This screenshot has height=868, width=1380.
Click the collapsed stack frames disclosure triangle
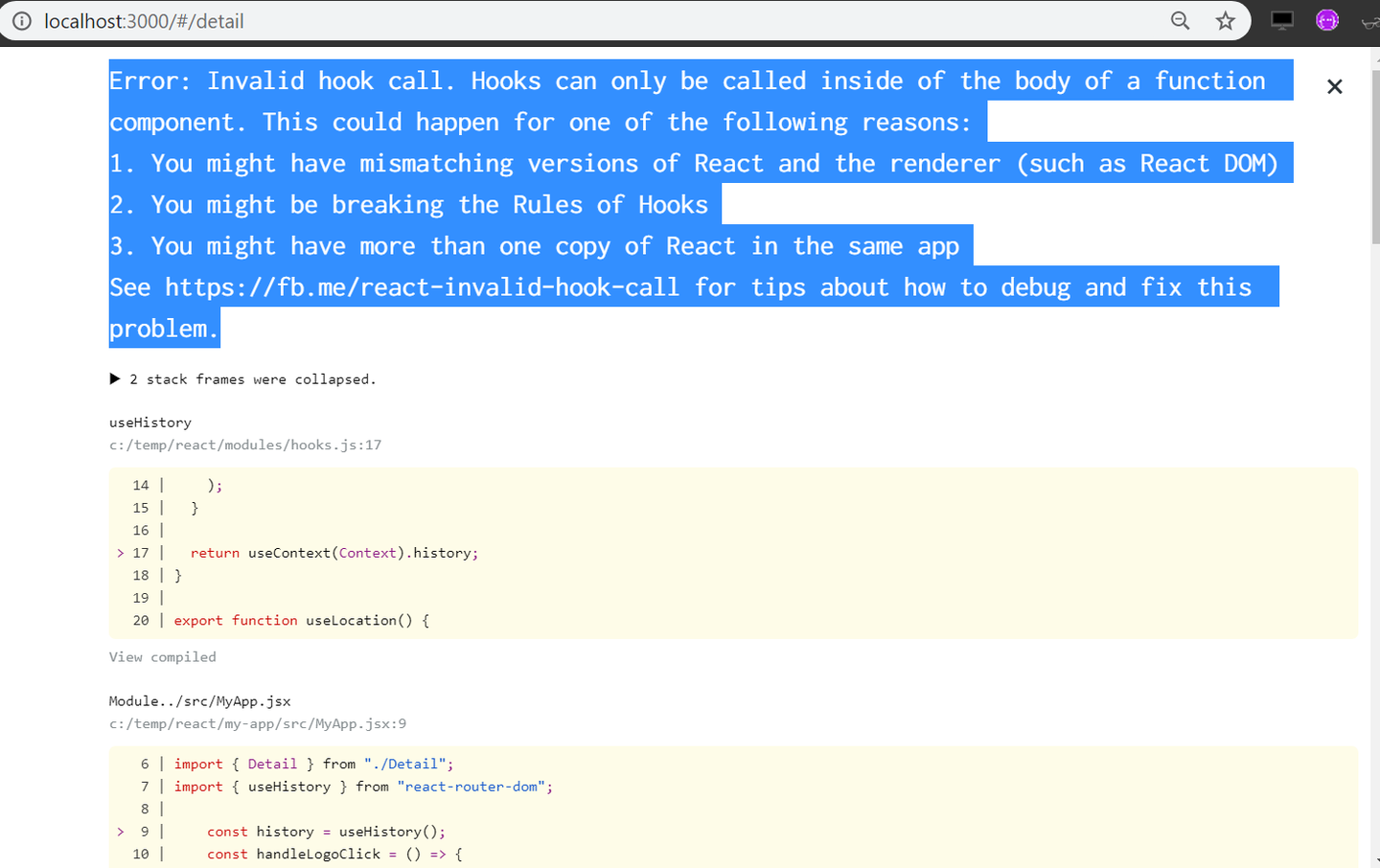[x=114, y=378]
